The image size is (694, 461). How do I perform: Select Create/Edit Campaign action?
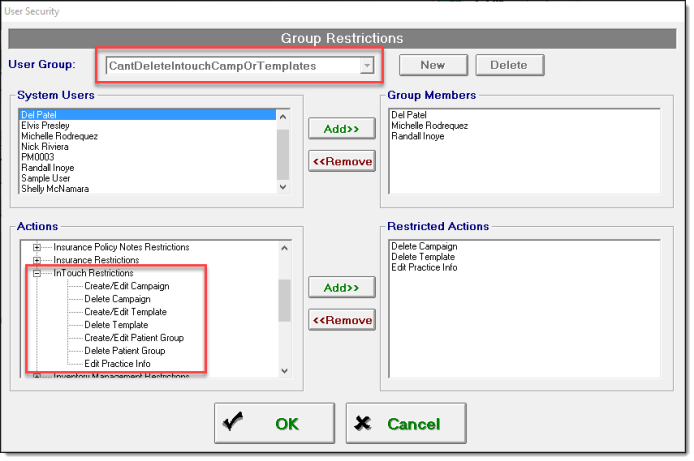(126, 286)
